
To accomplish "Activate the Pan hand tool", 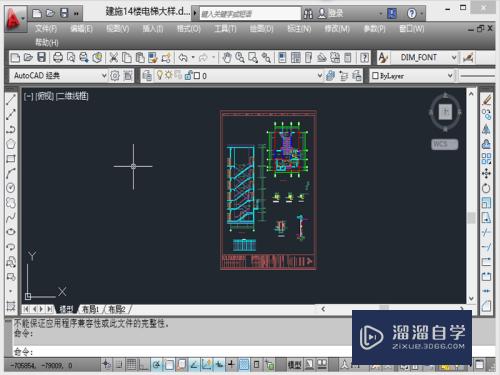I will (227, 58).
